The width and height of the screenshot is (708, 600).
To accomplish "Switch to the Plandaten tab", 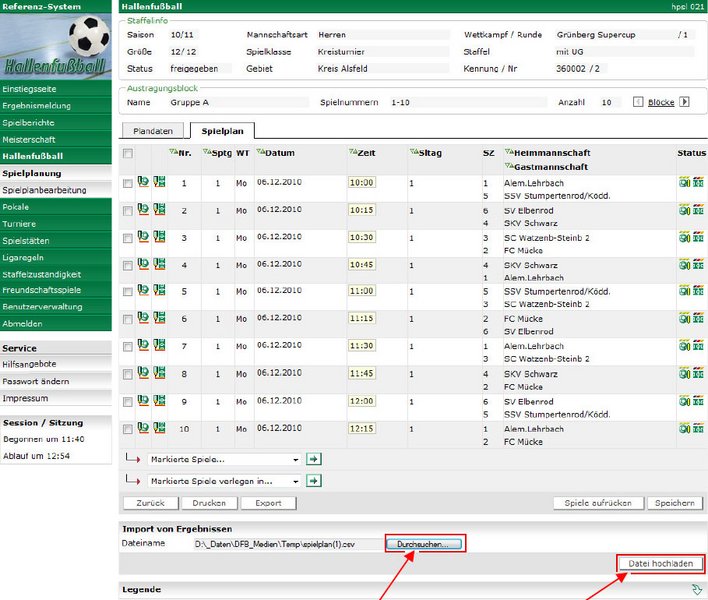I will [x=153, y=130].
